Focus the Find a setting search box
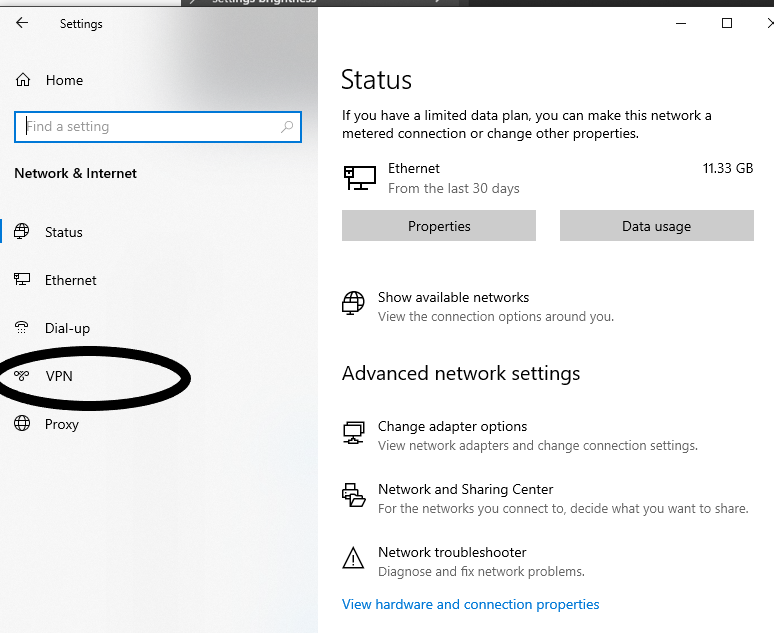This screenshot has height=633, width=774. point(150,127)
